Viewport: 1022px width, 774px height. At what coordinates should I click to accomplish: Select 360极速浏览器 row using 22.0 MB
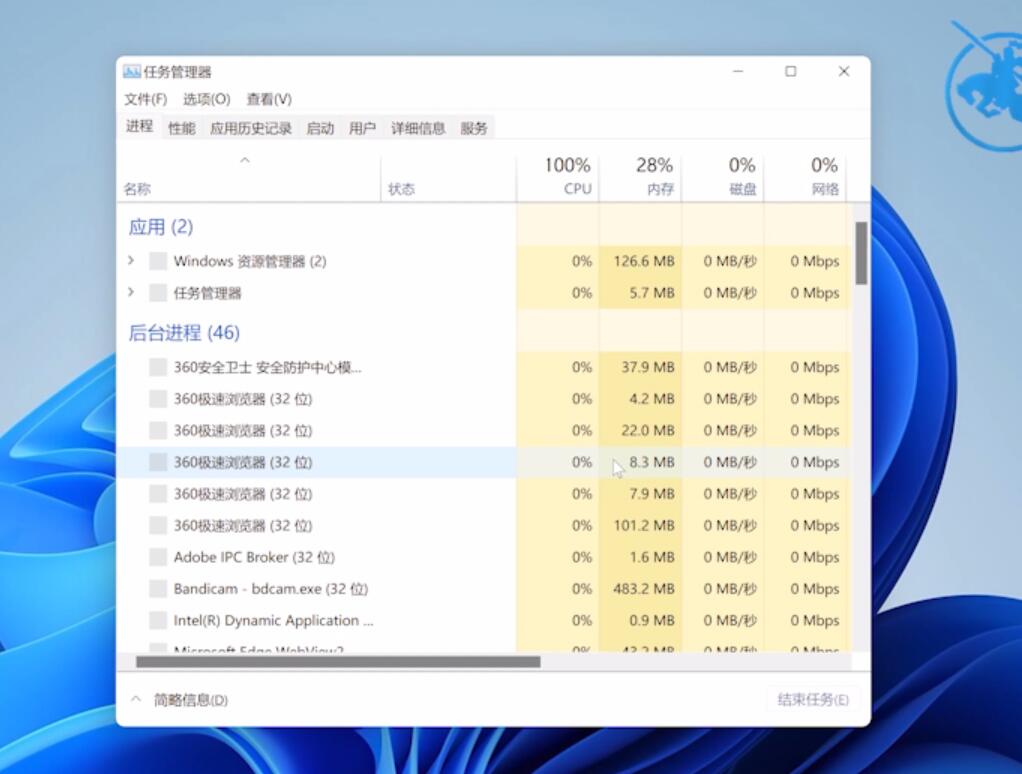(x=484, y=431)
